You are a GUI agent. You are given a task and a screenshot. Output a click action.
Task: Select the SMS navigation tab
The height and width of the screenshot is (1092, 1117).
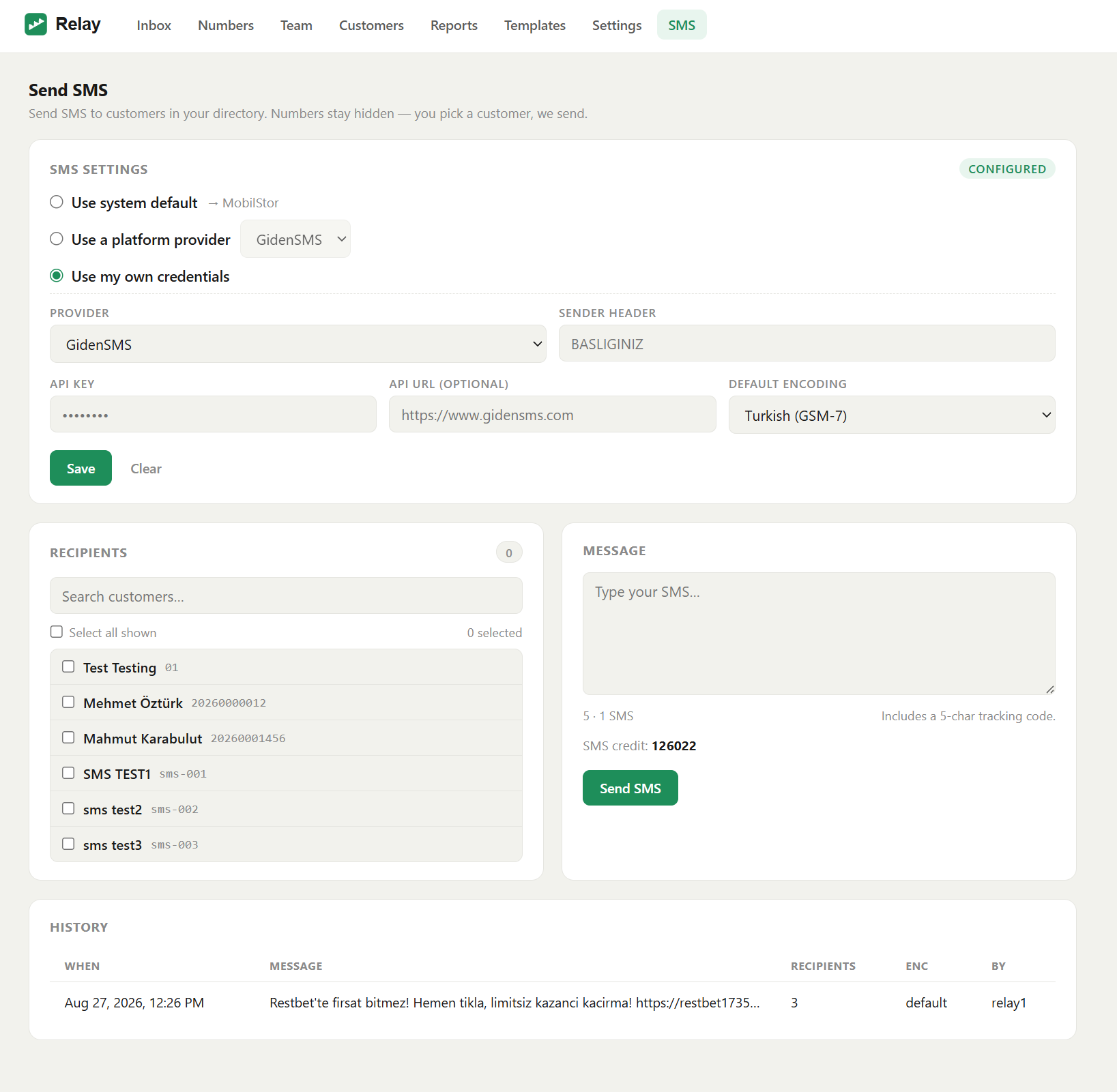[682, 25]
